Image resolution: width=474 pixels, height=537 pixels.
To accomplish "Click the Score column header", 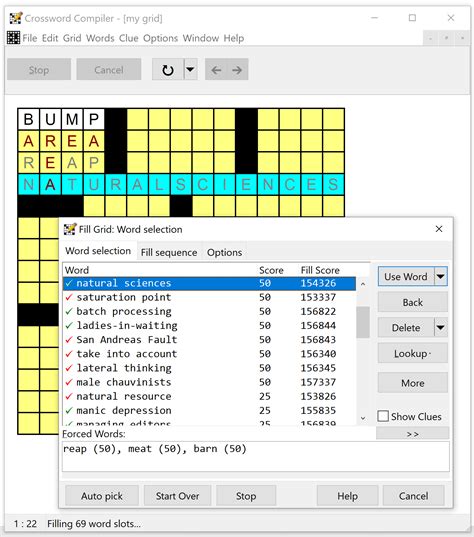I will (271, 270).
